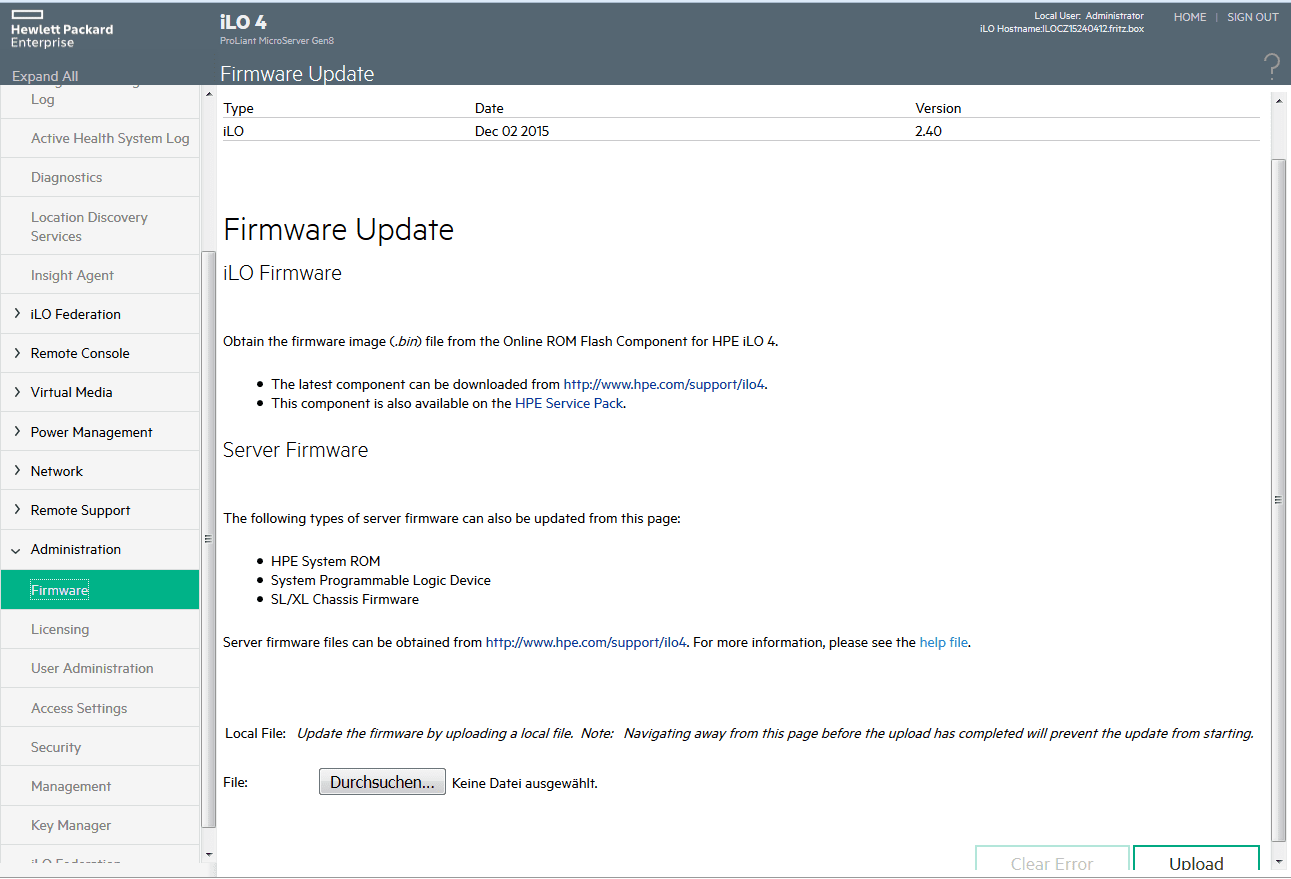Click the Date column header

(x=489, y=108)
